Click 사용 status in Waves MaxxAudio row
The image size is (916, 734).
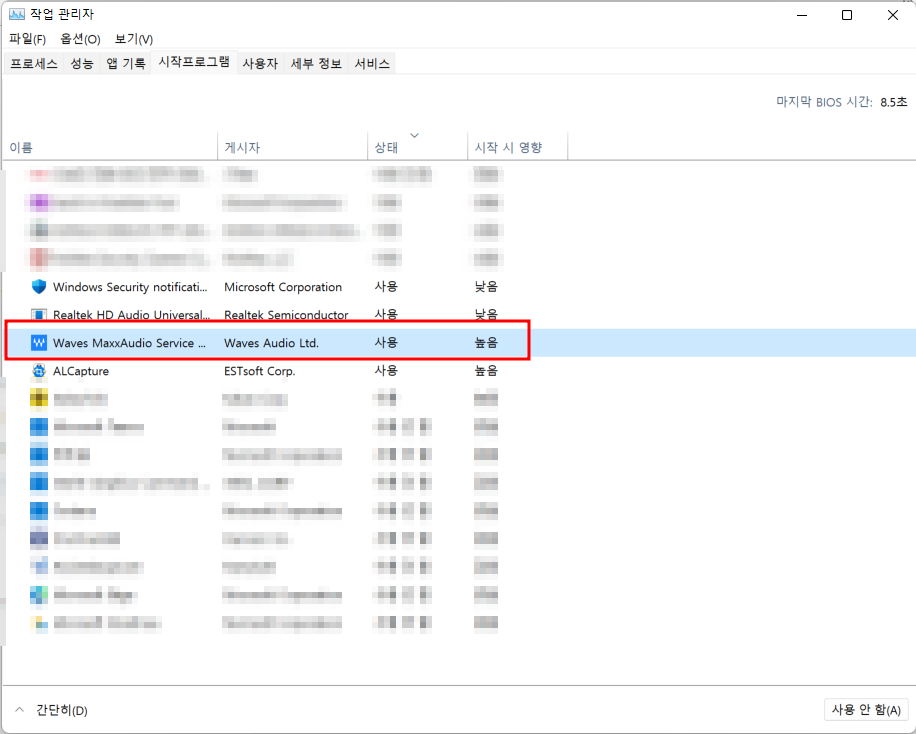pyautogui.click(x=386, y=342)
